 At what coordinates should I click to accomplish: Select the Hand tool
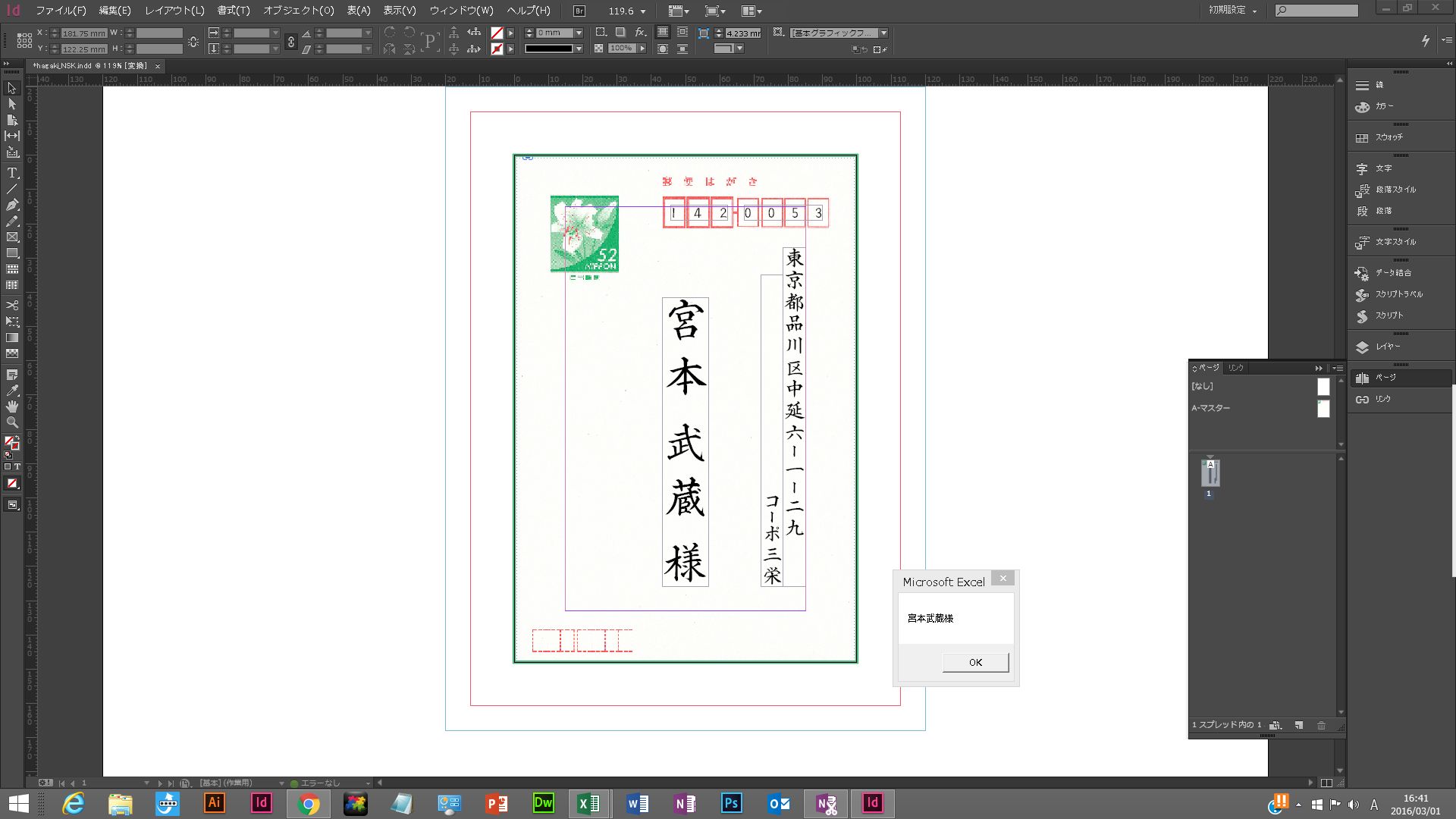[x=12, y=406]
